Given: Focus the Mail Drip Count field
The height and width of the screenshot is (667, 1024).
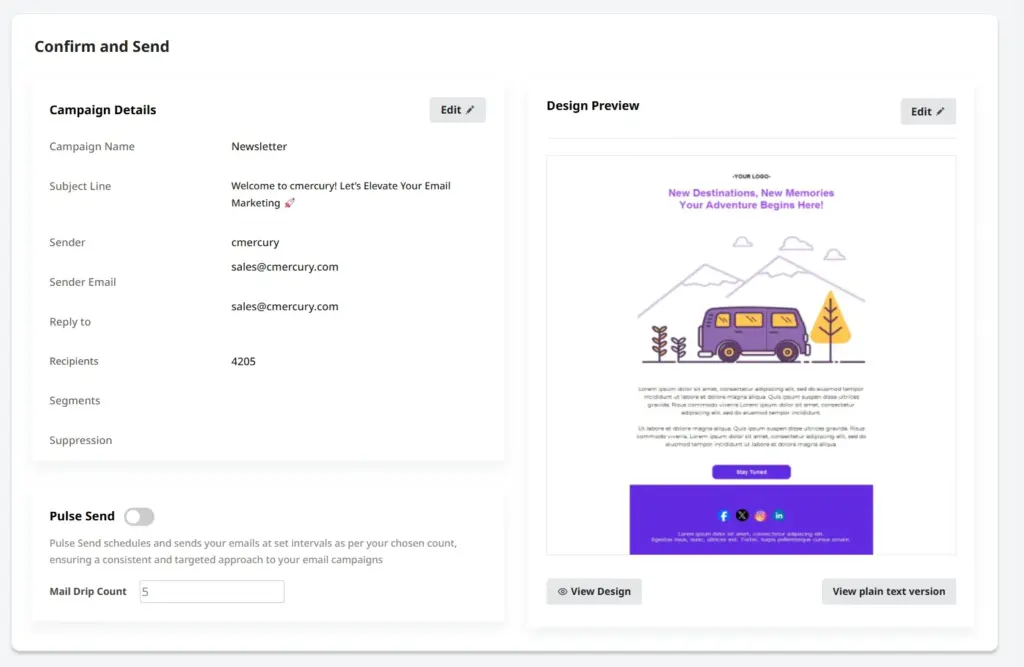Looking at the screenshot, I should click(x=212, y=591).
